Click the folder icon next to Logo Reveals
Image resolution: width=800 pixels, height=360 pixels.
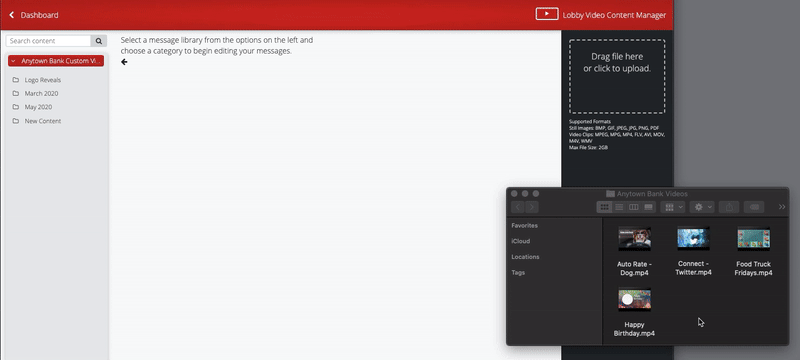click(16, 80)
